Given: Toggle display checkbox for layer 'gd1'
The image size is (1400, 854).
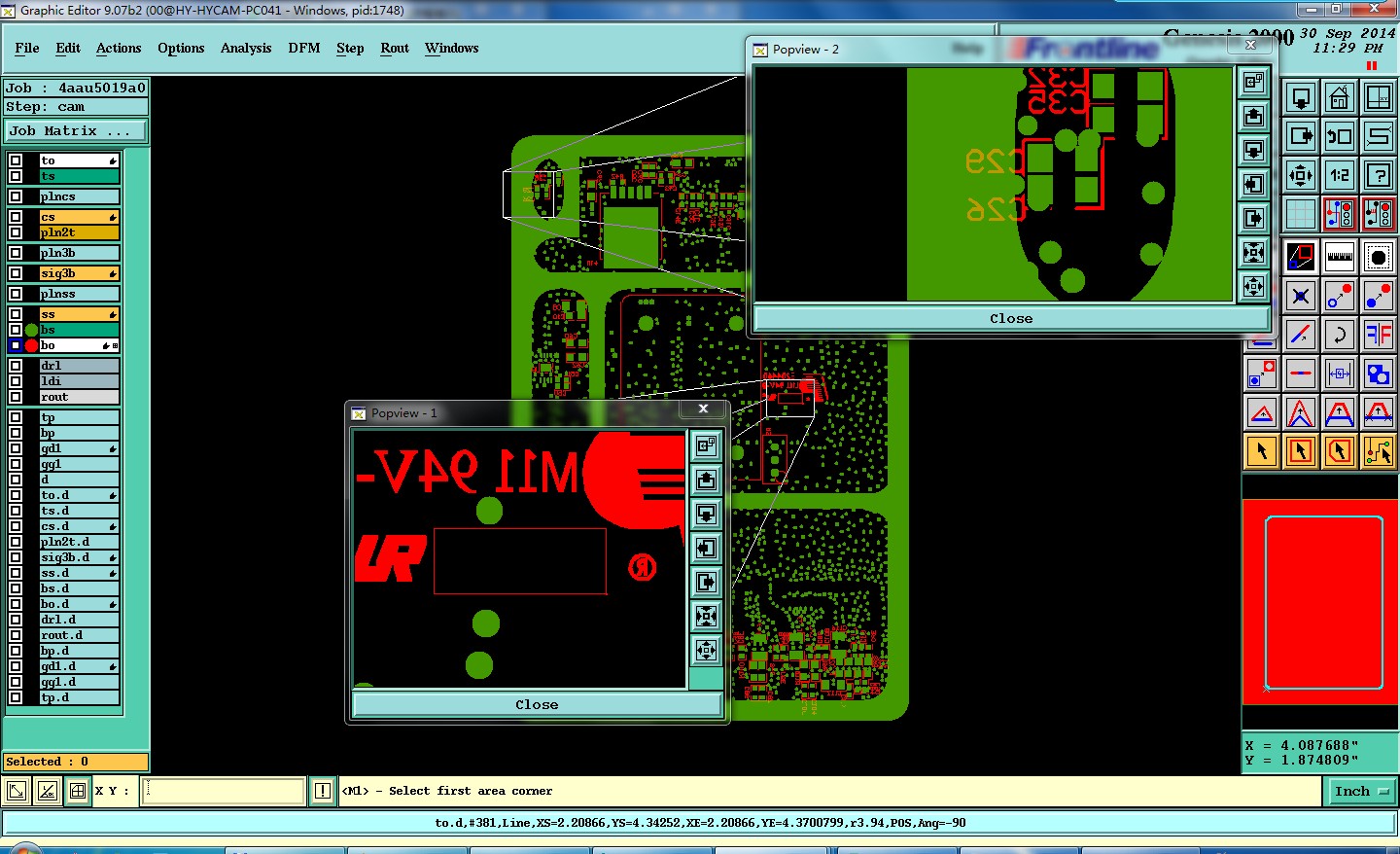Looking at the screenshot, I should 16,448.
